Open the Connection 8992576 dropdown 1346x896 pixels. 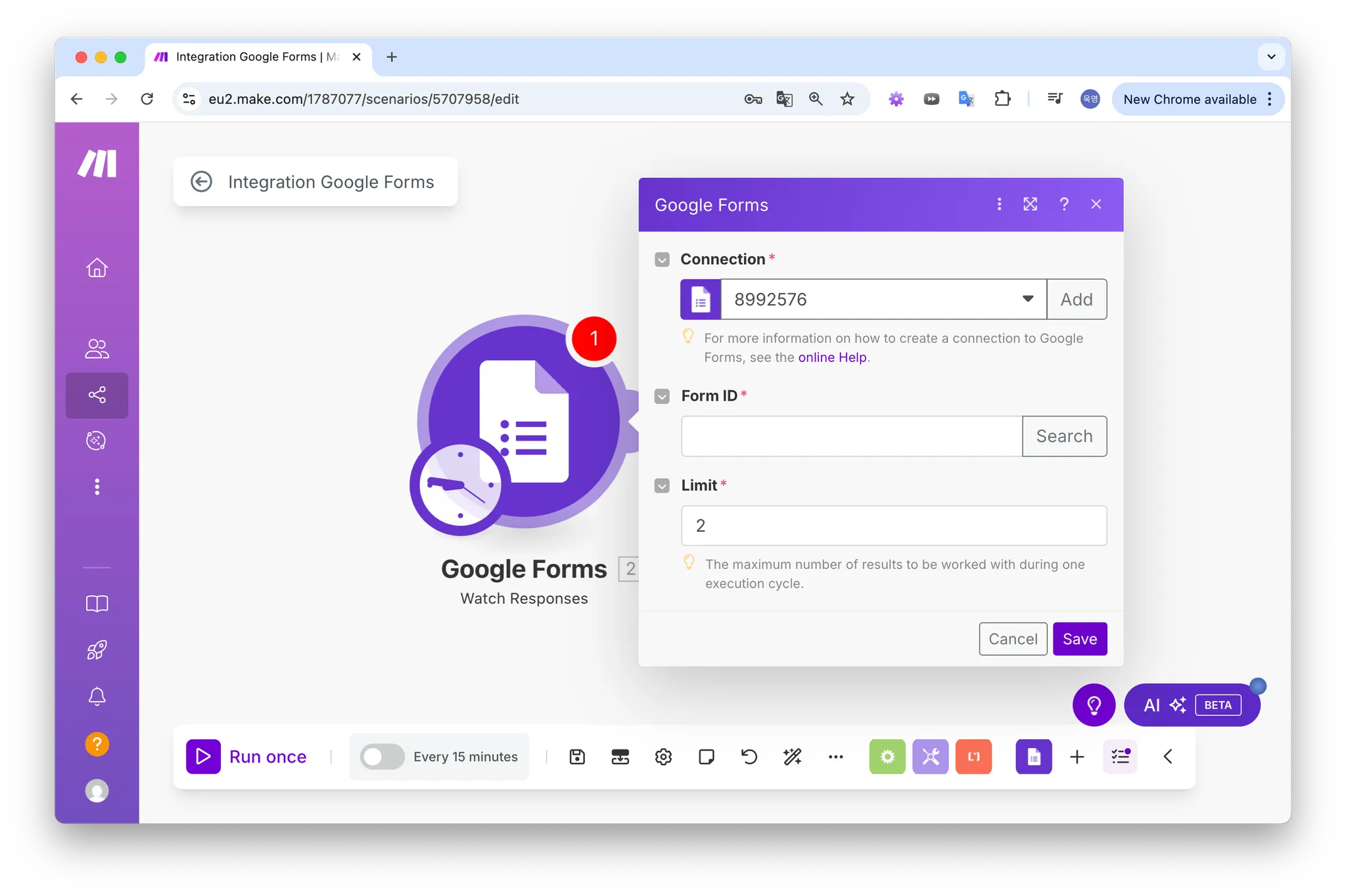click(883, 300)
